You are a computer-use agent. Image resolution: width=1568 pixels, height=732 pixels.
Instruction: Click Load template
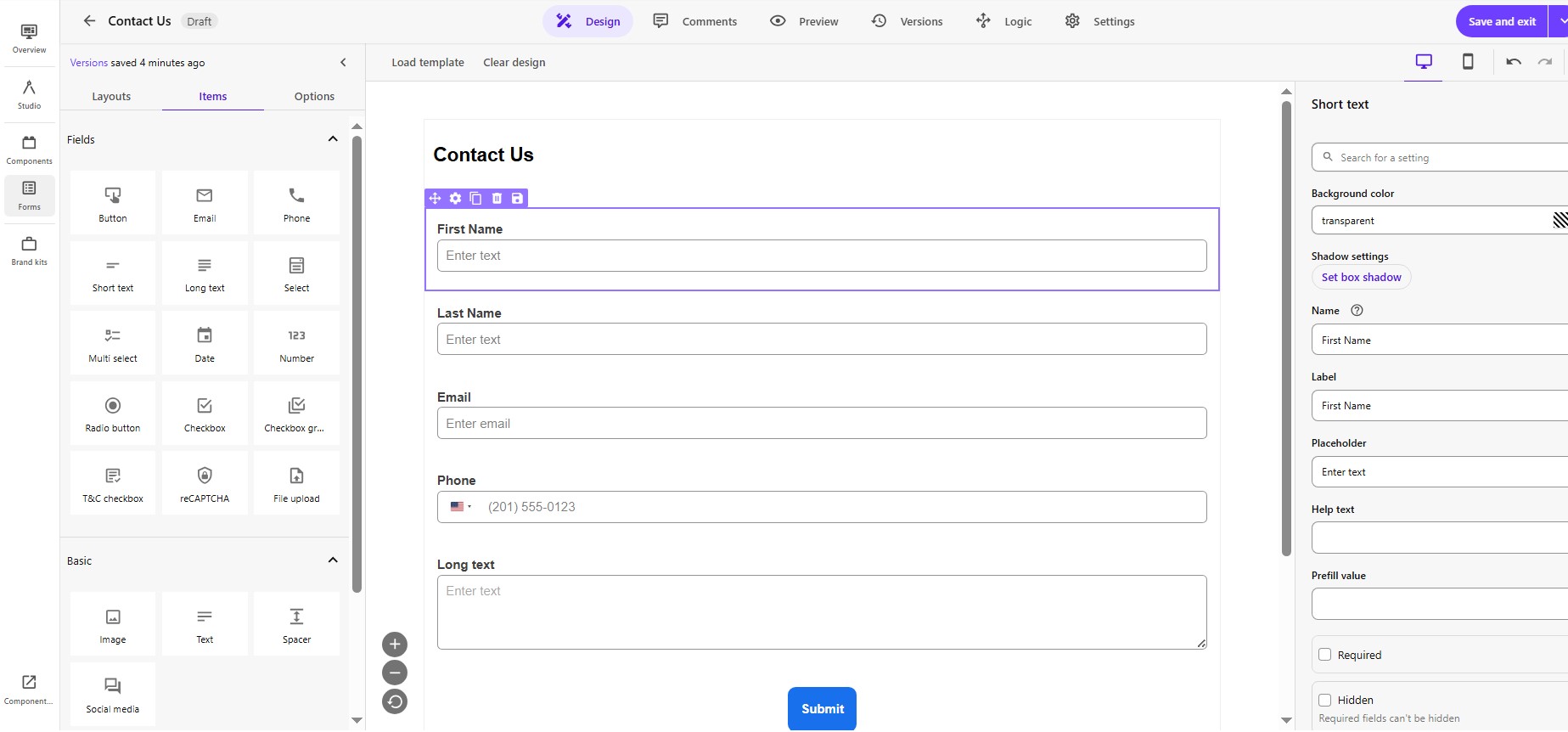[x=428, y=62]
